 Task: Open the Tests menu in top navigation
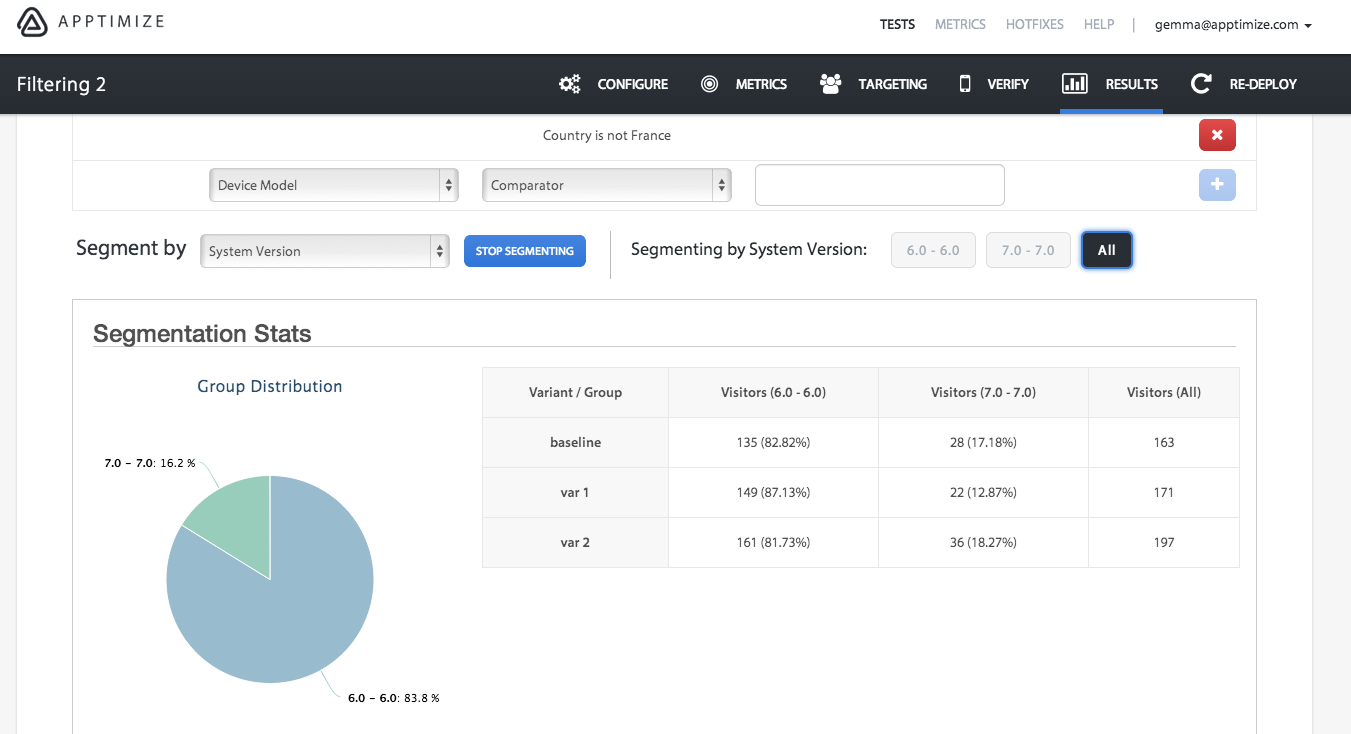(897, 24)
